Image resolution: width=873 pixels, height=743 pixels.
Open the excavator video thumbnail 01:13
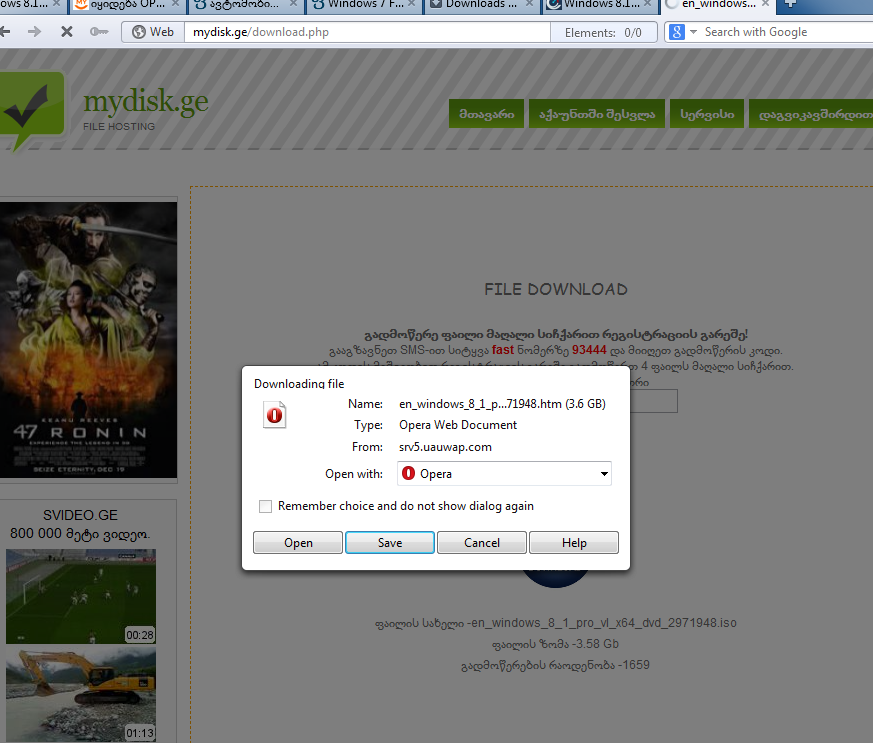click(81, 695)
